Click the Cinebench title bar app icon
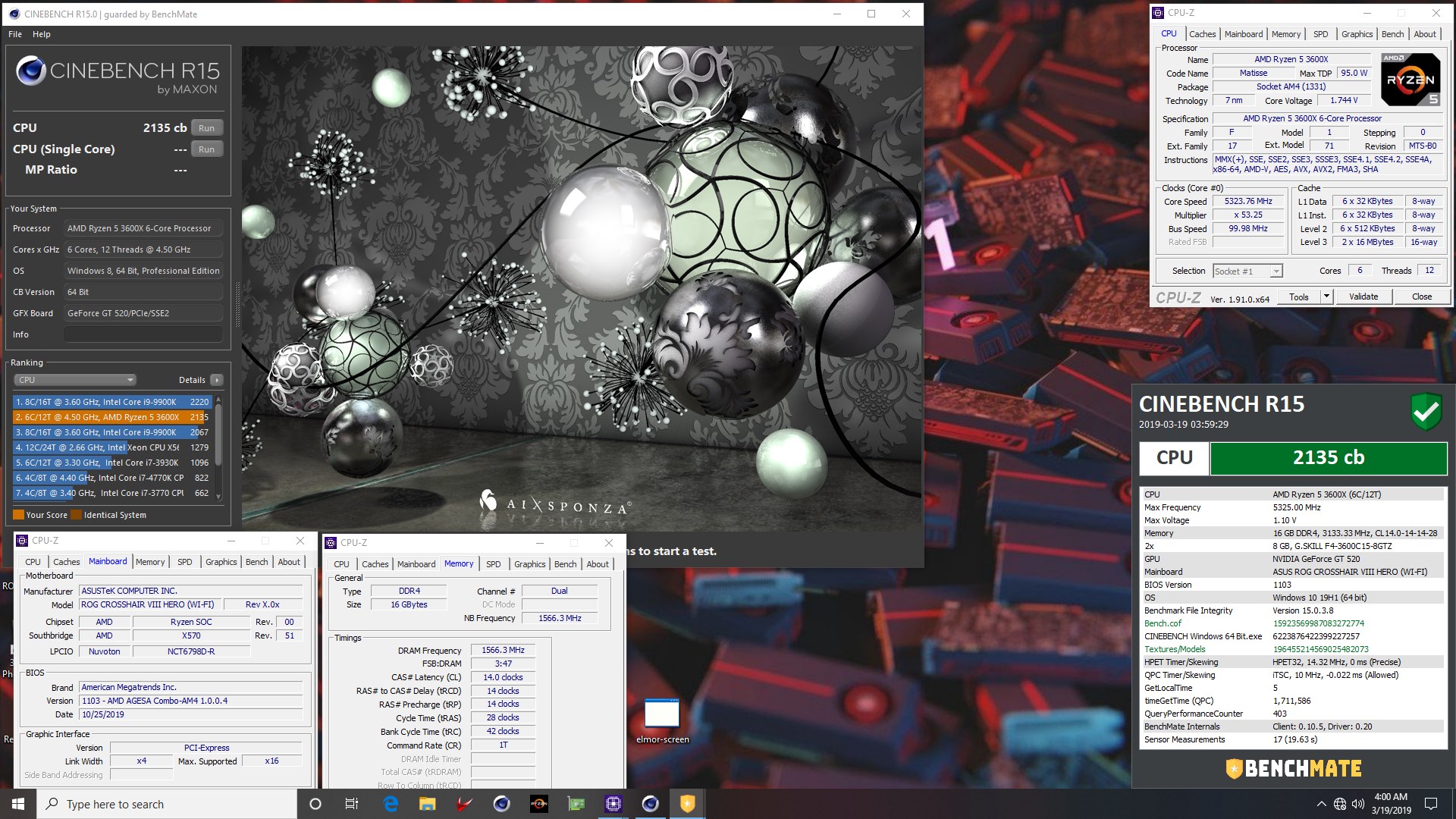 [14, 14]
